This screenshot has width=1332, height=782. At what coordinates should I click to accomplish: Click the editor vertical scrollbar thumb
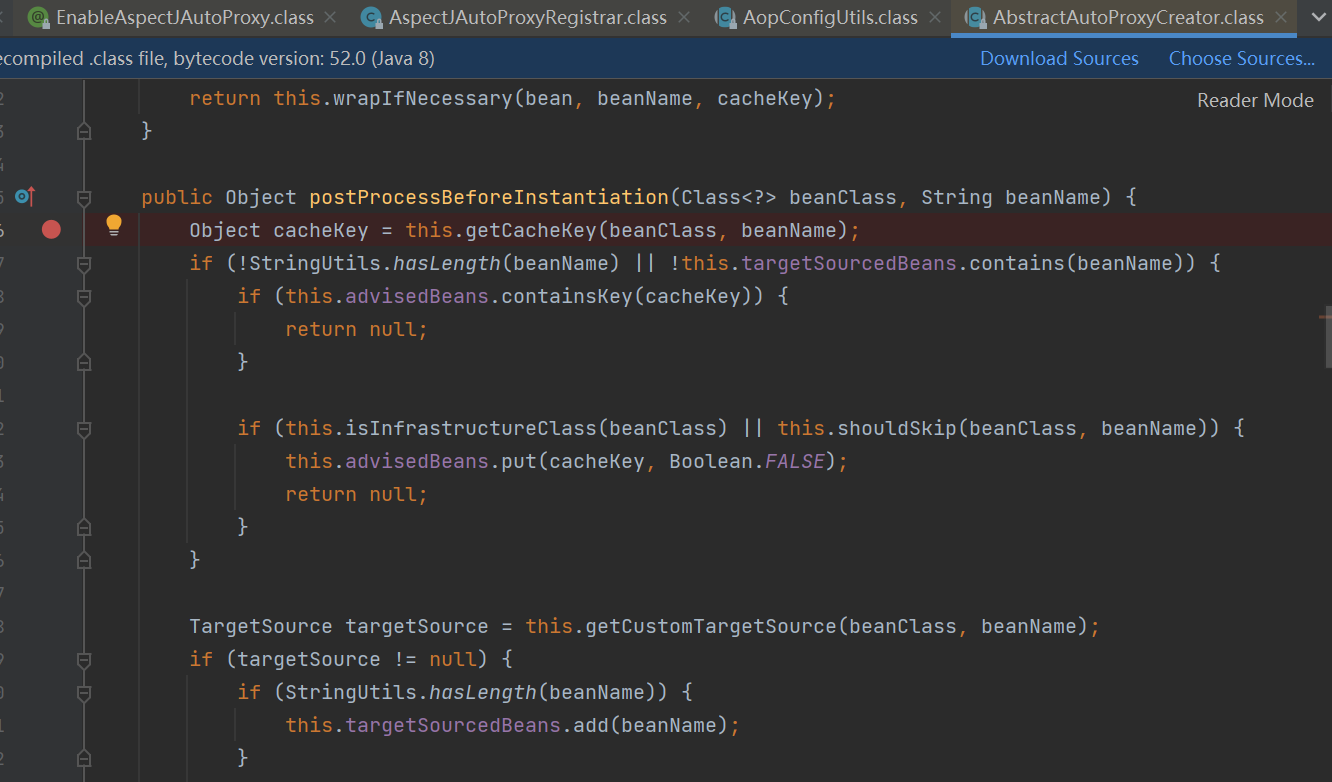tap(1327, 335)
